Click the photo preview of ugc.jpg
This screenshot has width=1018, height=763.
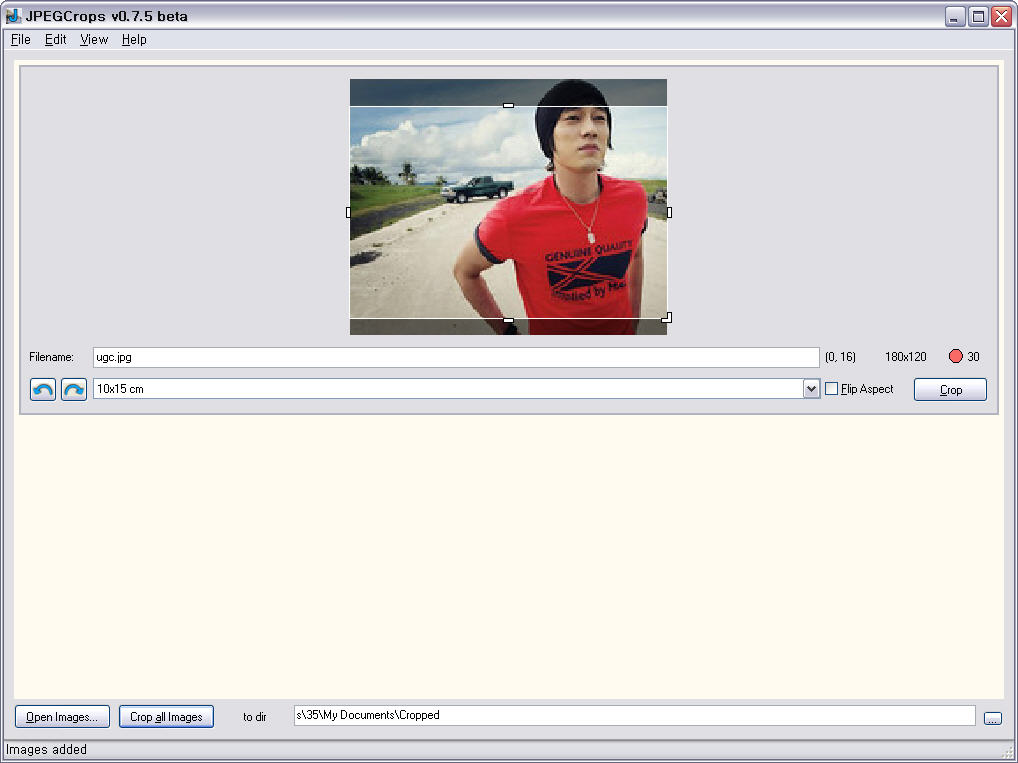point(508,207)
